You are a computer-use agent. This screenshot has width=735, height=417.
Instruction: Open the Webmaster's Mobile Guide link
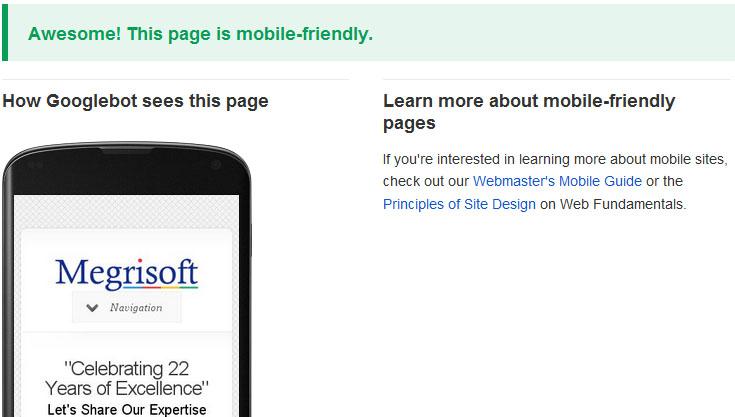pyautogui.click(x=557, y=181)
